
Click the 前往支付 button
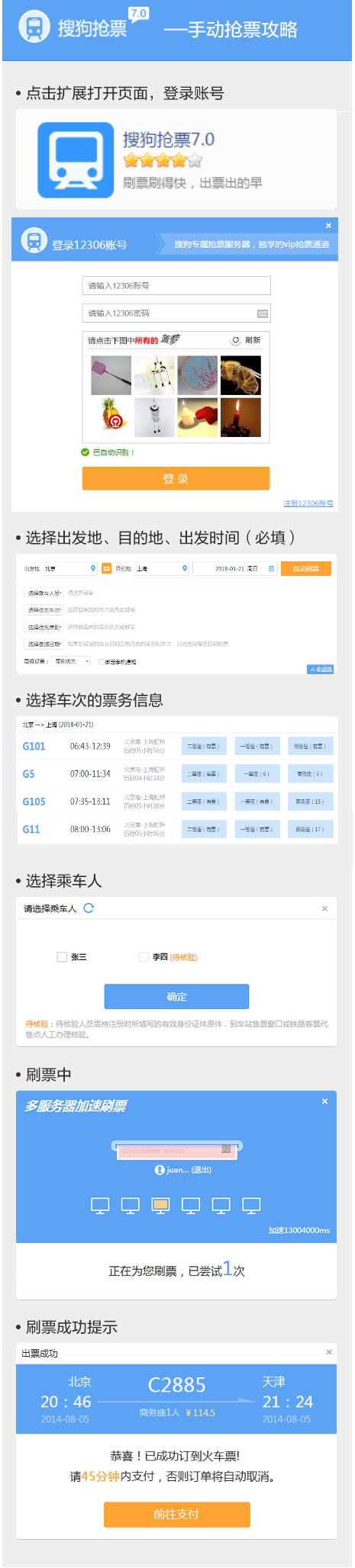pos(177,1514)
